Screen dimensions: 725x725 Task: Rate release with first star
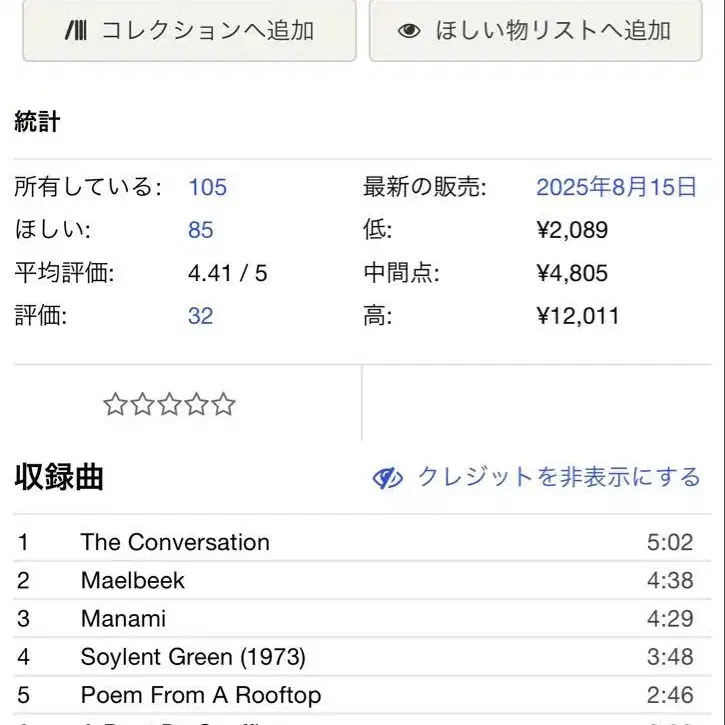[115, 405]
